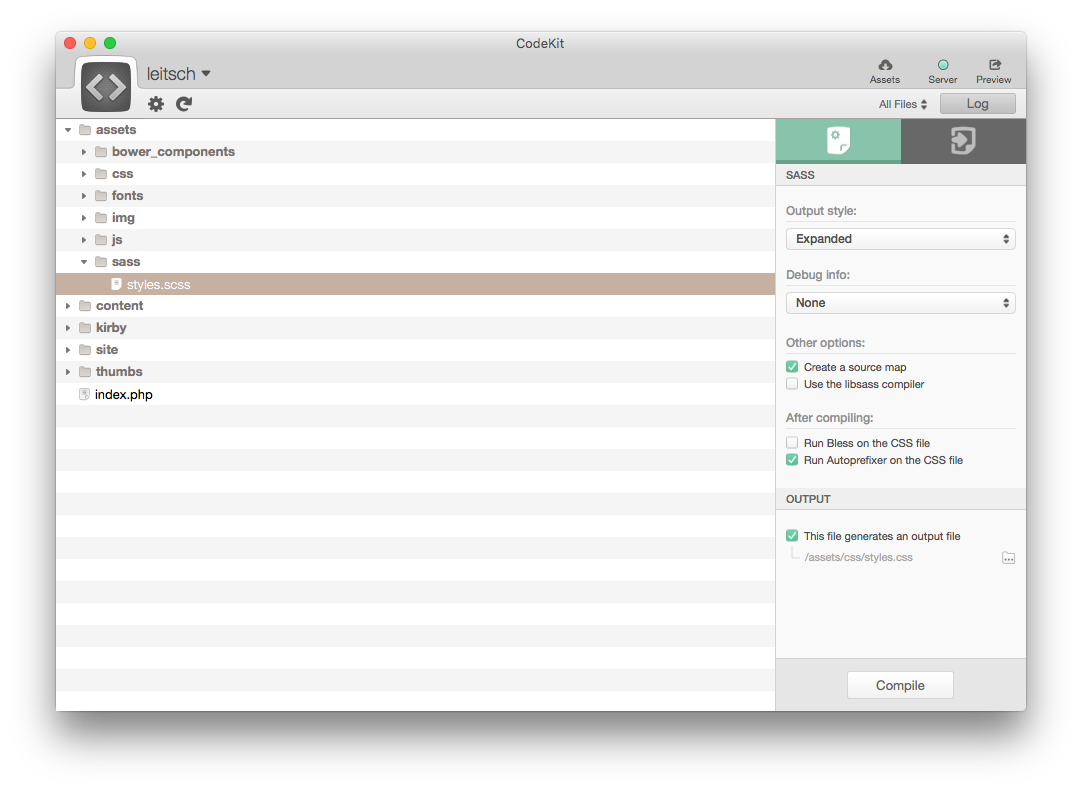The width and height of the screenshot is (1082, 791).
Task: Click the output path browse icon
Action: coord(1008,558)
